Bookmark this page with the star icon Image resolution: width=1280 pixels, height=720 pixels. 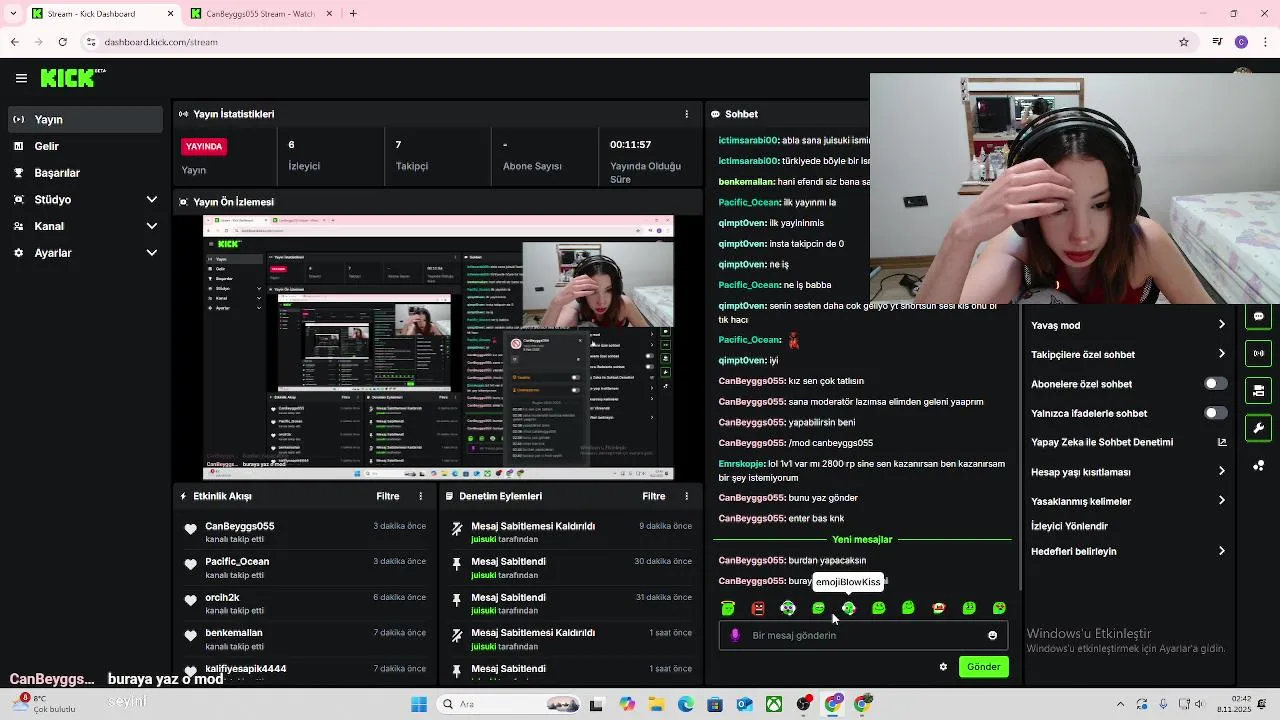(1184, 42)
